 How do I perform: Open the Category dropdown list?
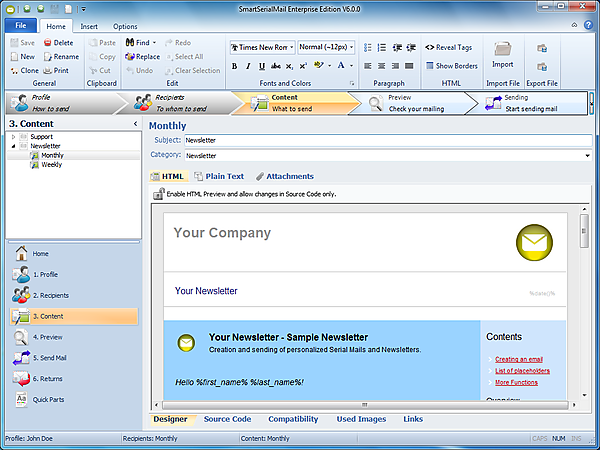[x=587, y=156]
